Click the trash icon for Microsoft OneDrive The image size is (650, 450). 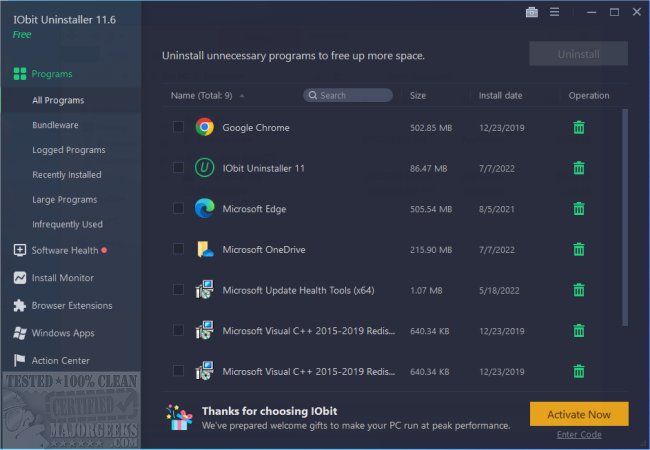pyautogui.click(x=578, y=249)
